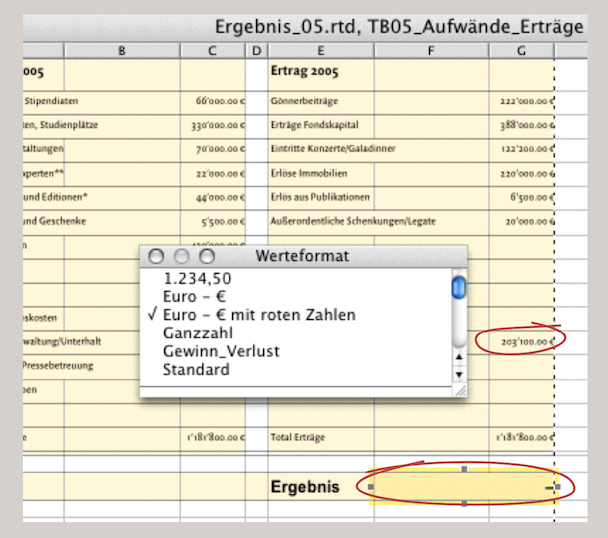
Task: Close the Werteformat palette
Action: coord(156,256)
